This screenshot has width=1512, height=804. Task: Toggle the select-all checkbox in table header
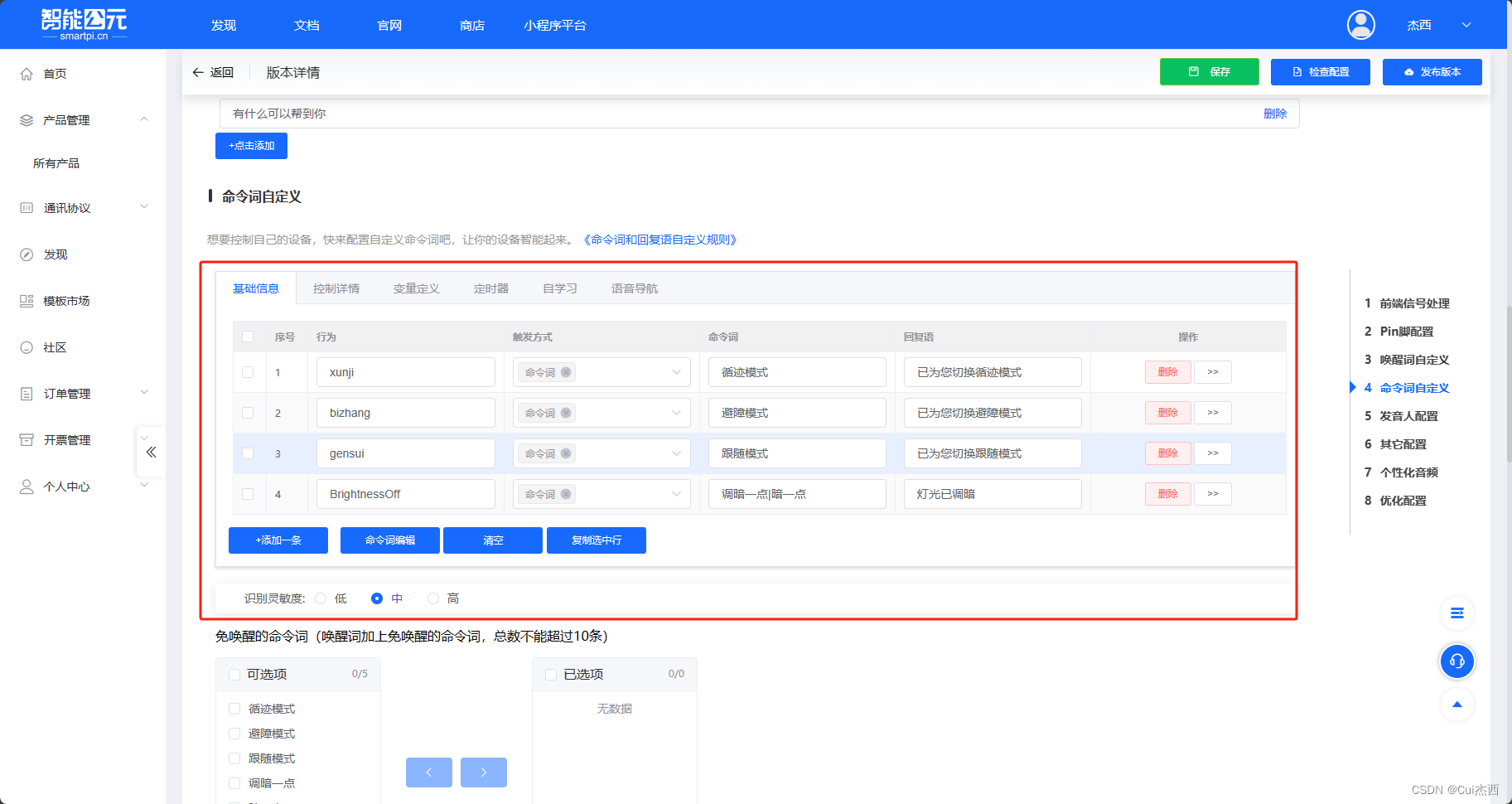click(x=248, y=337)
